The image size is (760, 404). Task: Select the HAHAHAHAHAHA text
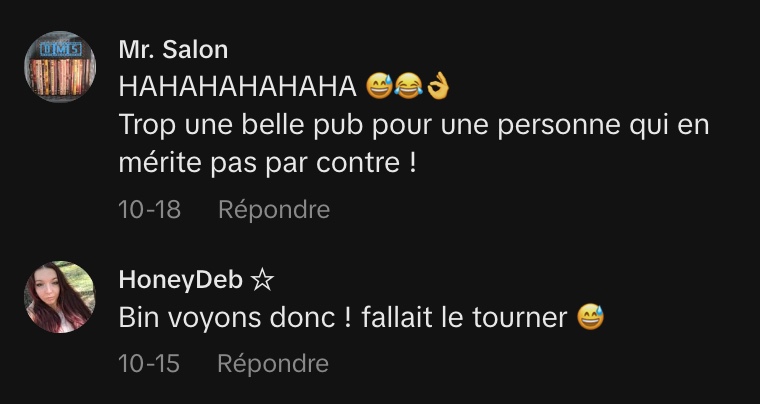click(238, 87)
